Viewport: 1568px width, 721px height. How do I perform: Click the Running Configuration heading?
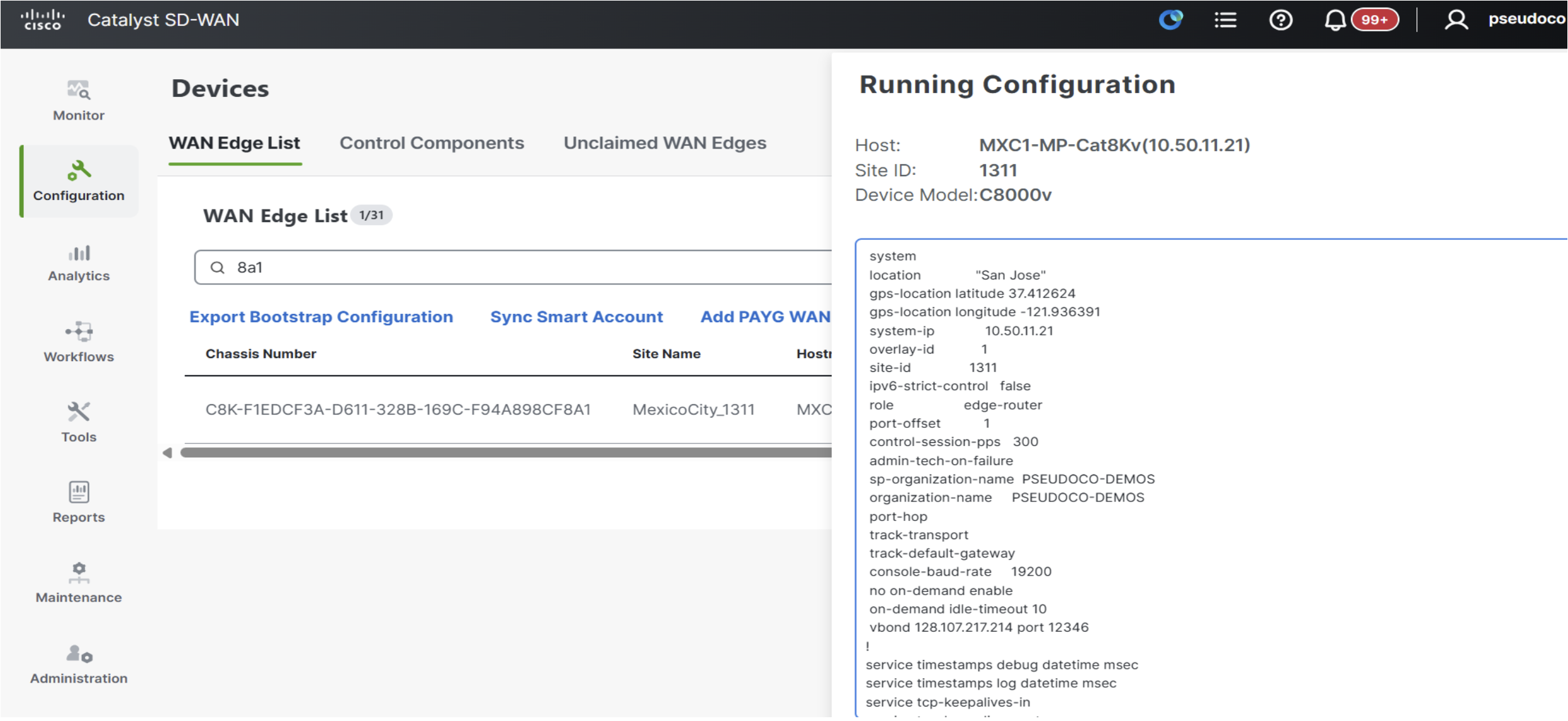coord(1017,84)
